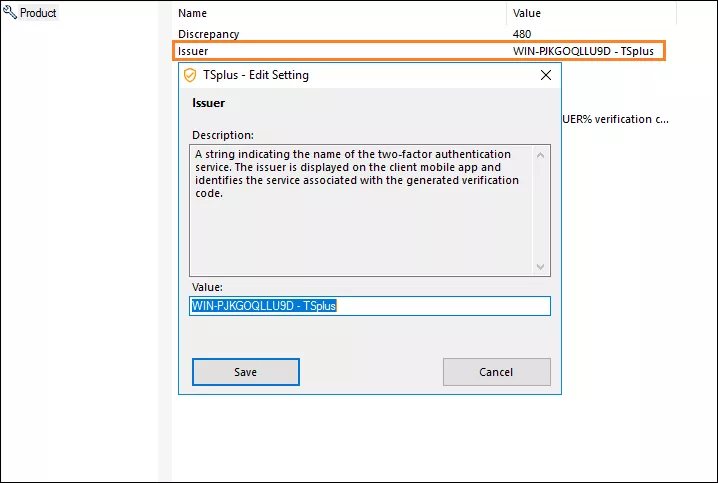Click the partially hidden verification row value
The image size is (718, 483).
click(615, 119)
